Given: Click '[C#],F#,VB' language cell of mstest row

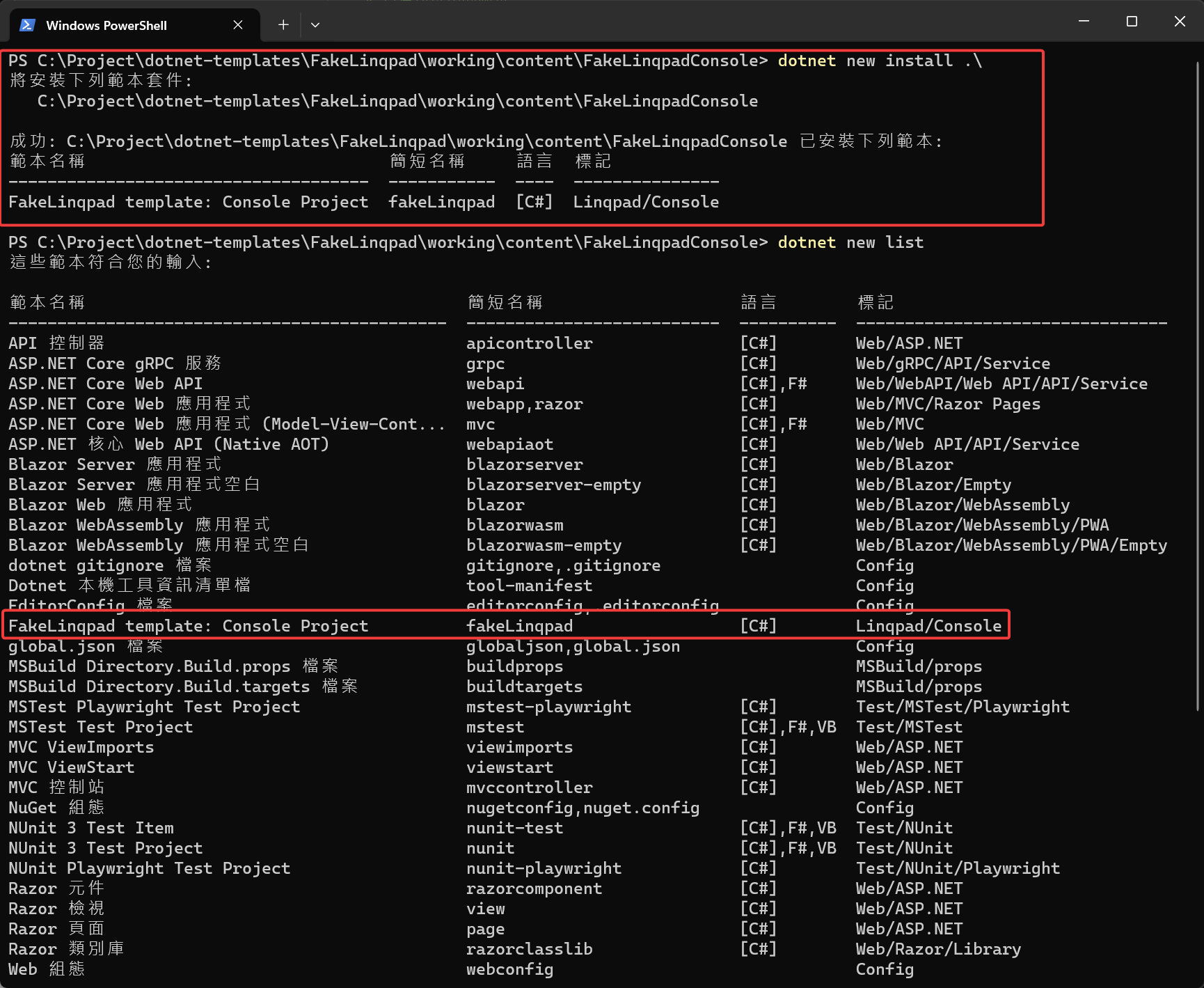Looking at the screenshot, I should pos(788,727).
